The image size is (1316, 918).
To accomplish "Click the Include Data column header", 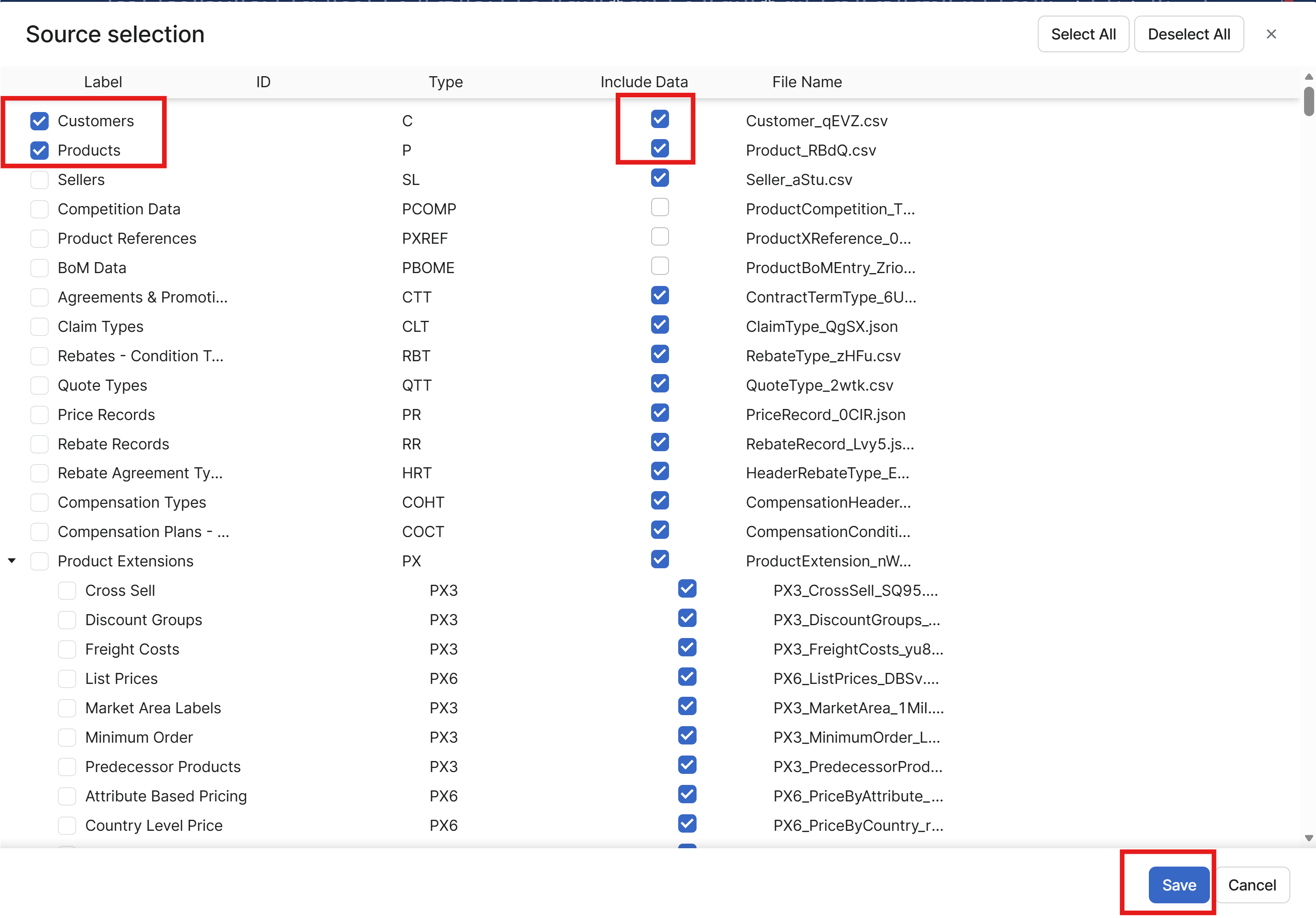I will point(644,82).
